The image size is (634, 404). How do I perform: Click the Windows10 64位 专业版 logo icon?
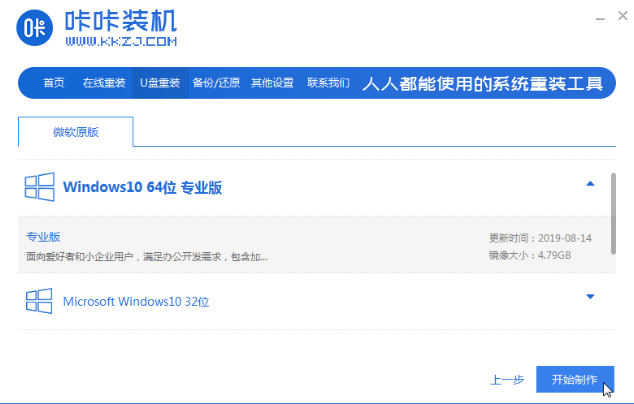coord(39,187)
